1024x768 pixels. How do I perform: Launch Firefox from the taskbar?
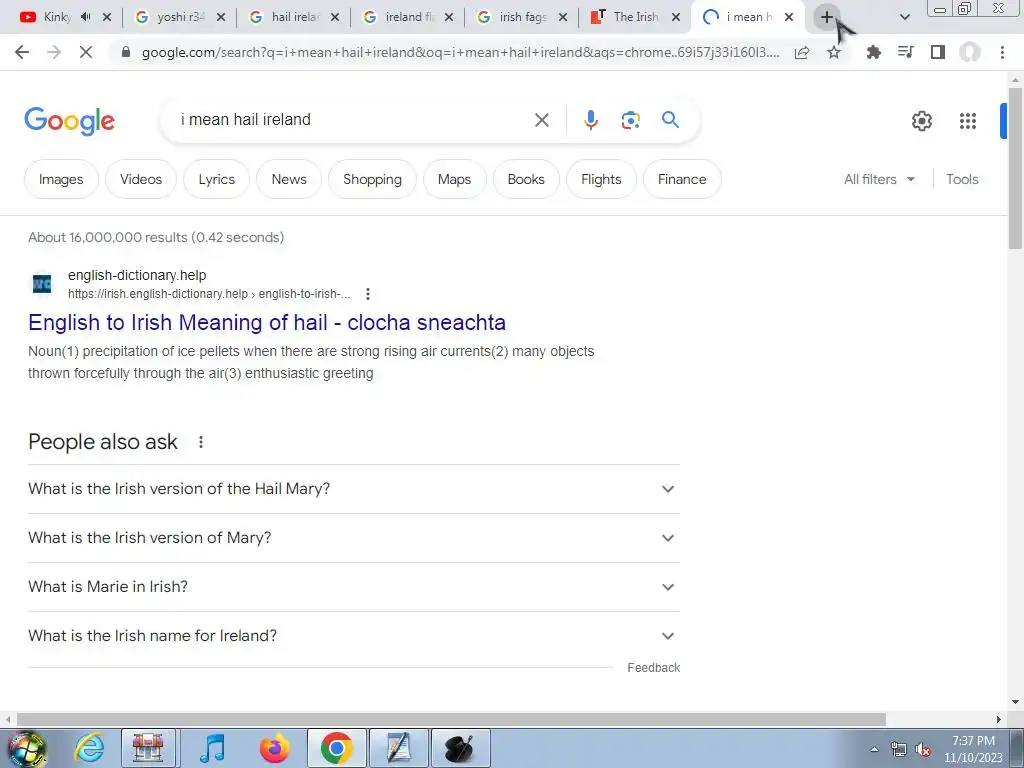point(274,748)
